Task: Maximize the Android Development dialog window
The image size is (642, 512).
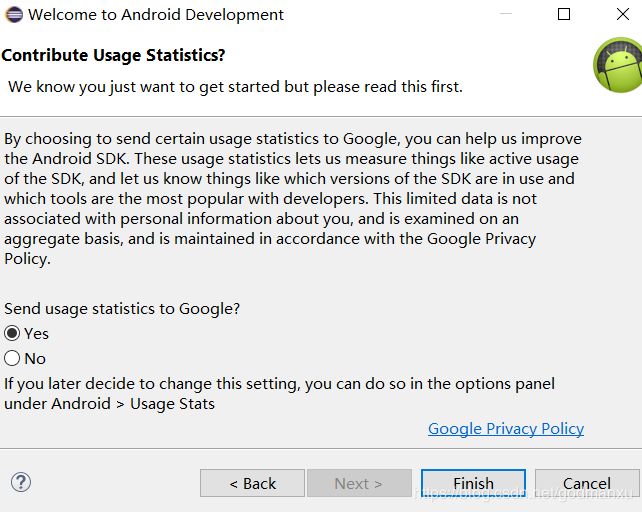Action: [564, 14]
